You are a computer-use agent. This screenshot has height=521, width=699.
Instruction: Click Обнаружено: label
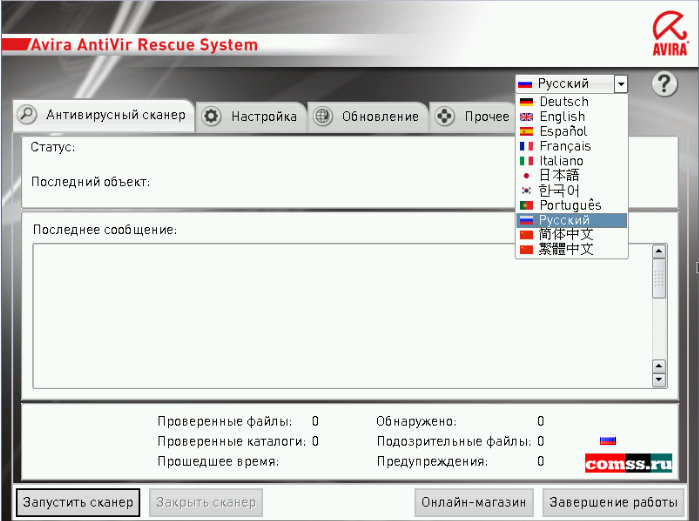tap(416, 421)
